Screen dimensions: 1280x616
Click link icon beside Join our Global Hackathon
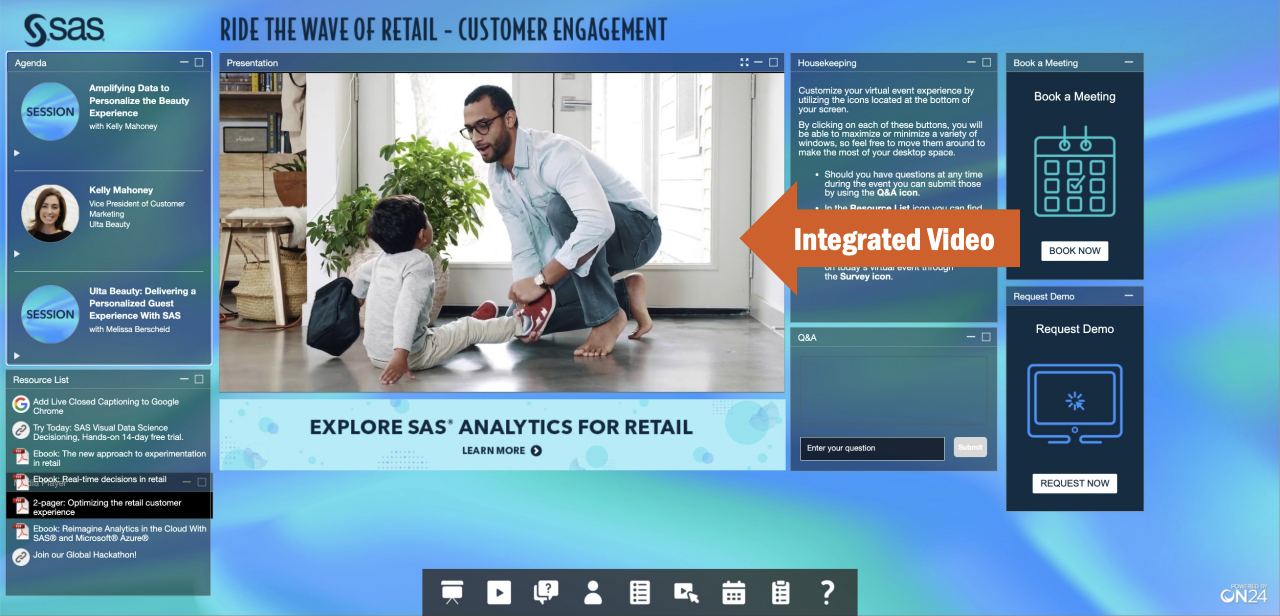coord(21,557)
